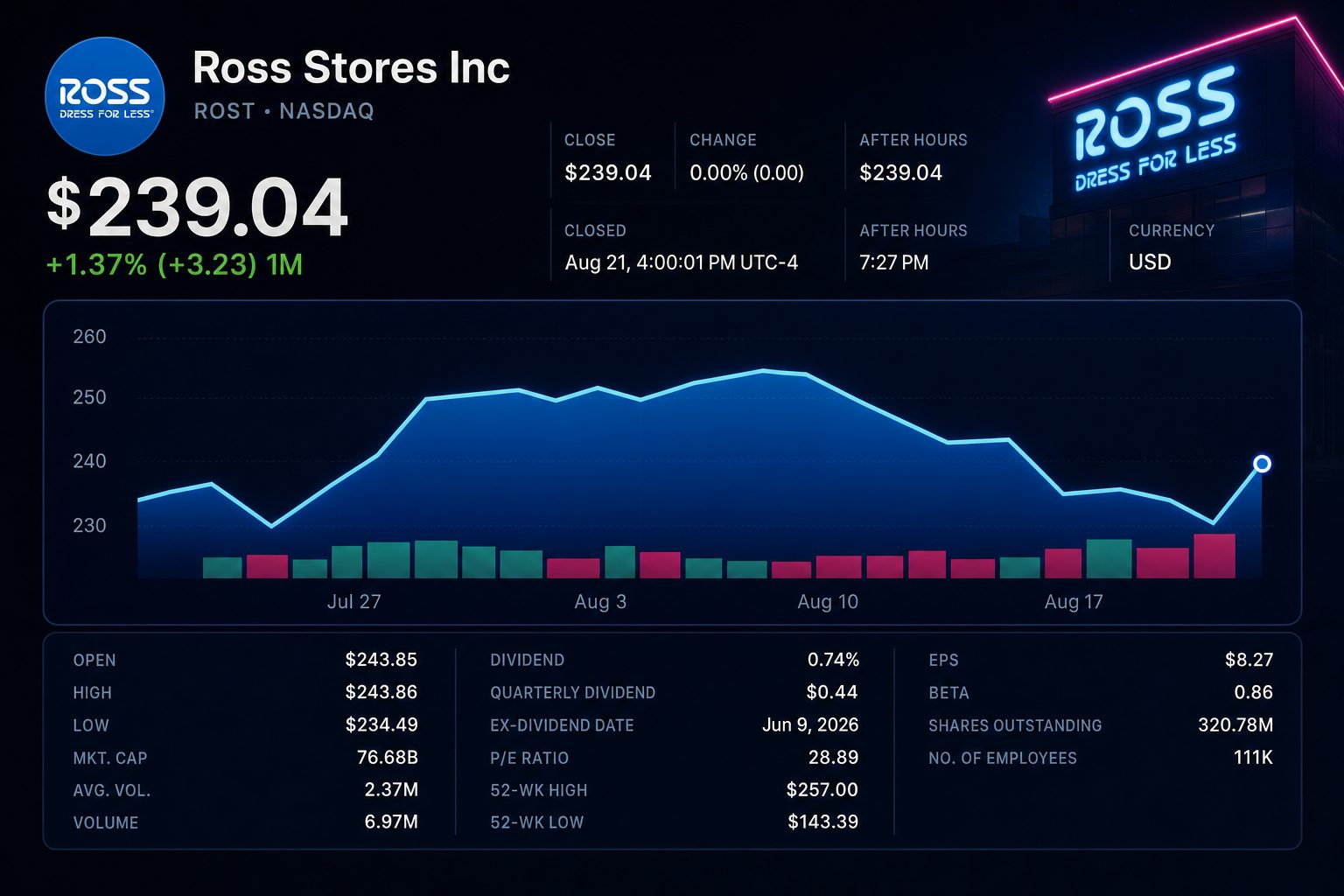The width and height of the screenshot is (1344, 896).
Task: Click the Jul 27 date label
Action: tap(353, 602)
